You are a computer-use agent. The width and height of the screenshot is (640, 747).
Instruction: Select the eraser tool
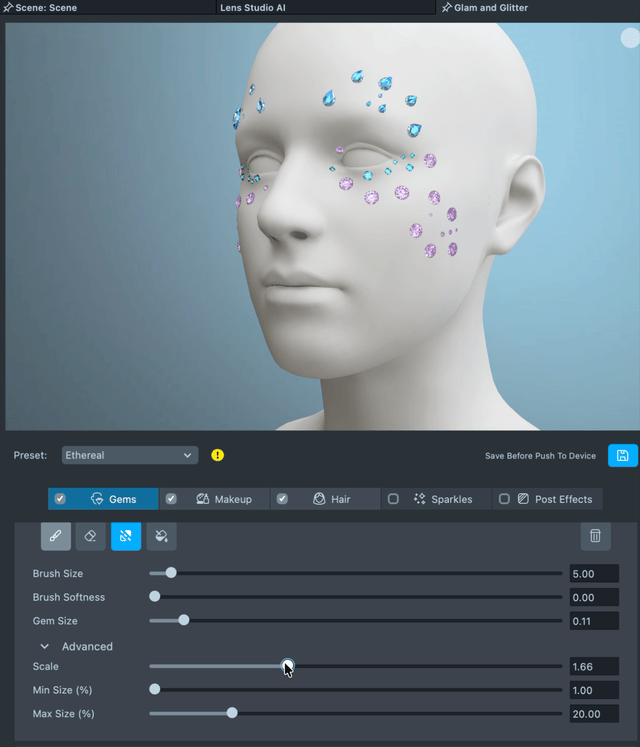[x=90, y=536]
